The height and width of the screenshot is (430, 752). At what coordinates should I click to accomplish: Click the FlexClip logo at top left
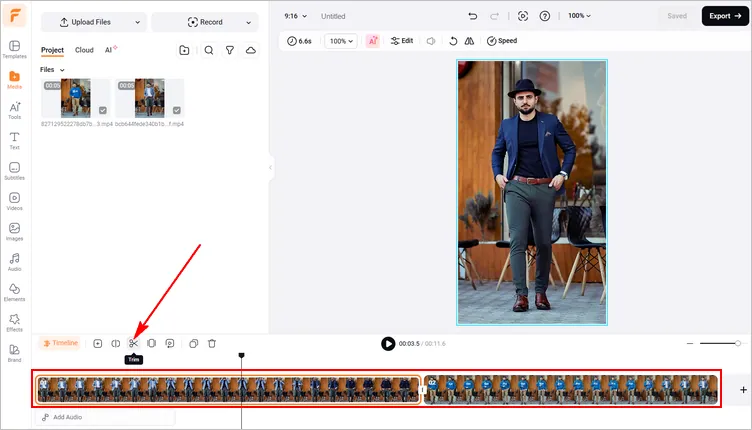(x=15, y=16)
